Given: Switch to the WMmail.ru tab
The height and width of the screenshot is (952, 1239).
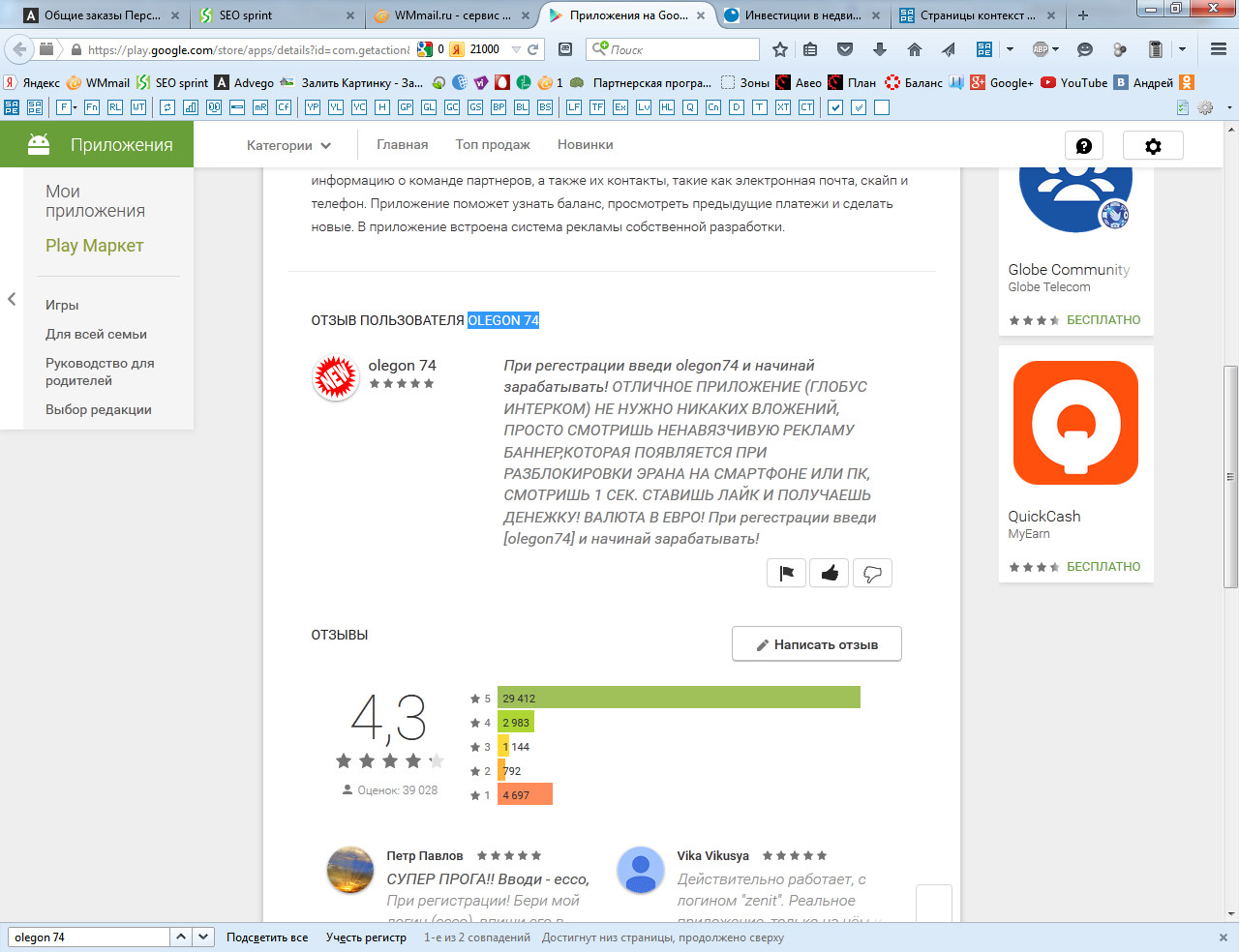Looking at the screenshot, I should click(452, 15).
